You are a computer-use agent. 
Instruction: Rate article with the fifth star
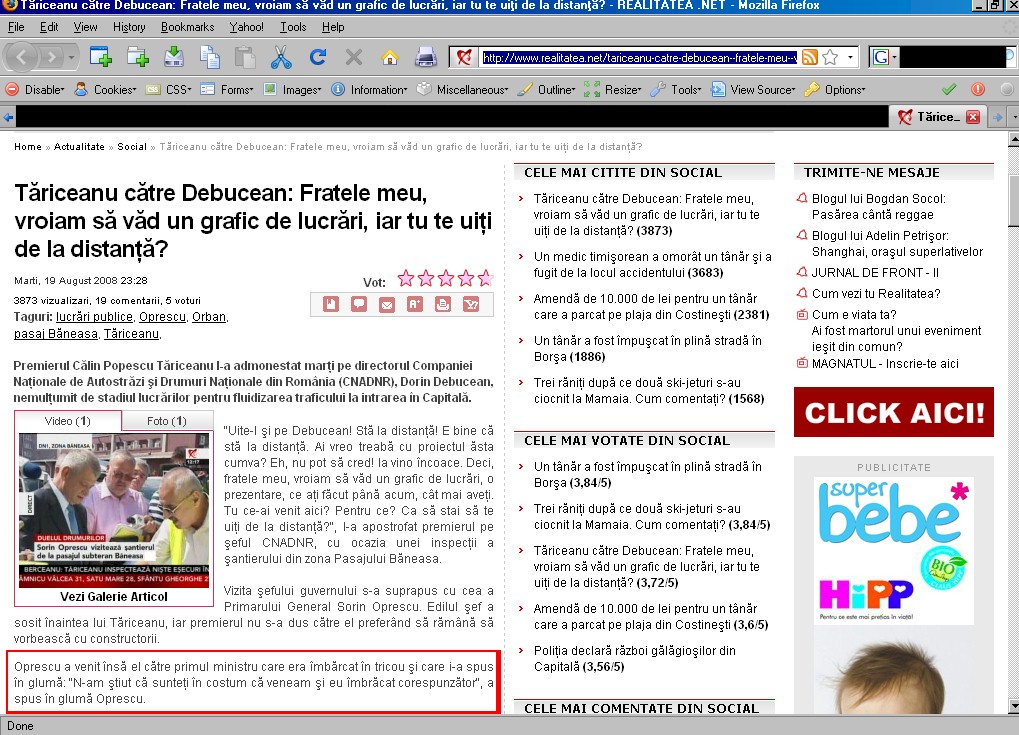(x=486, y=279)
